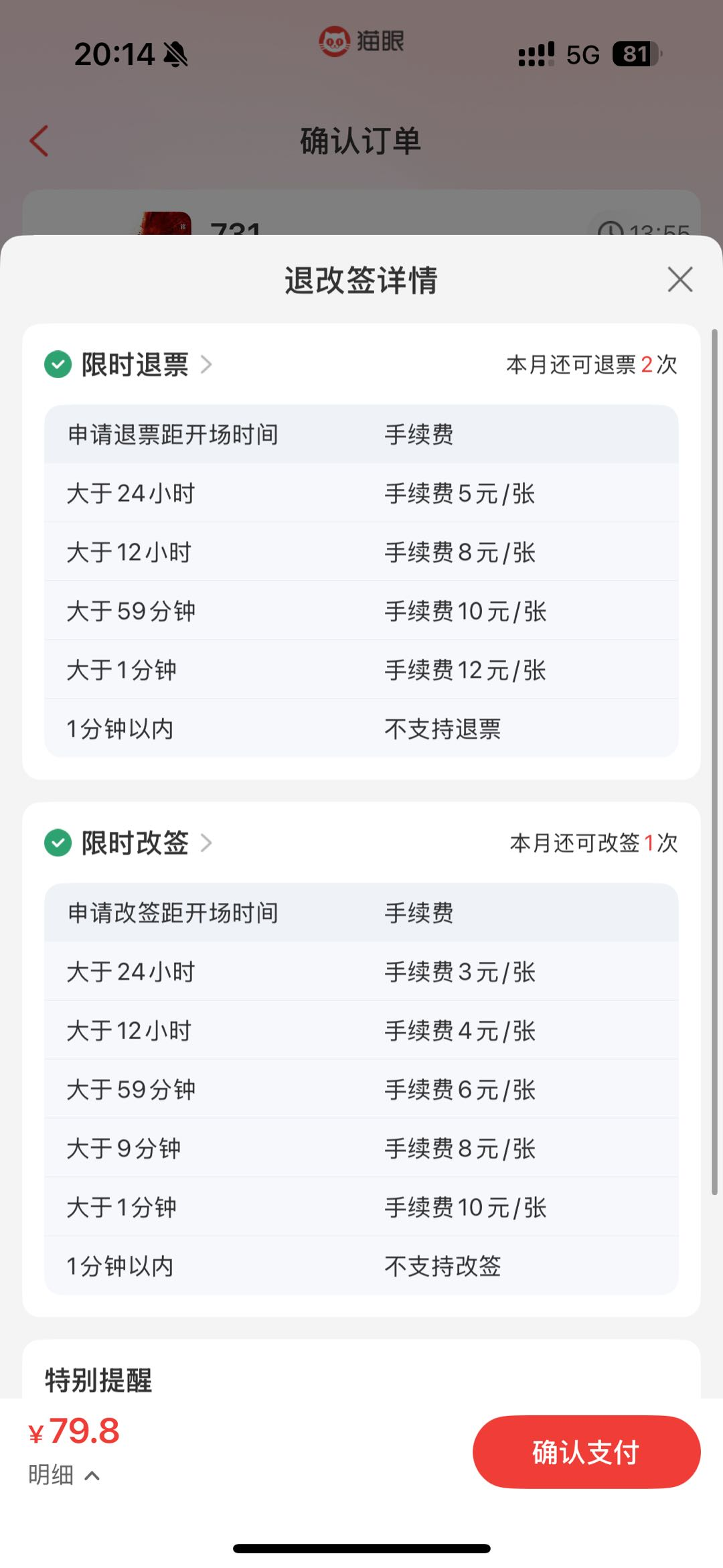Tap the movie poster thumbnail behind sheet
This screenshot has width=723, height=1568.
(165, 224)
